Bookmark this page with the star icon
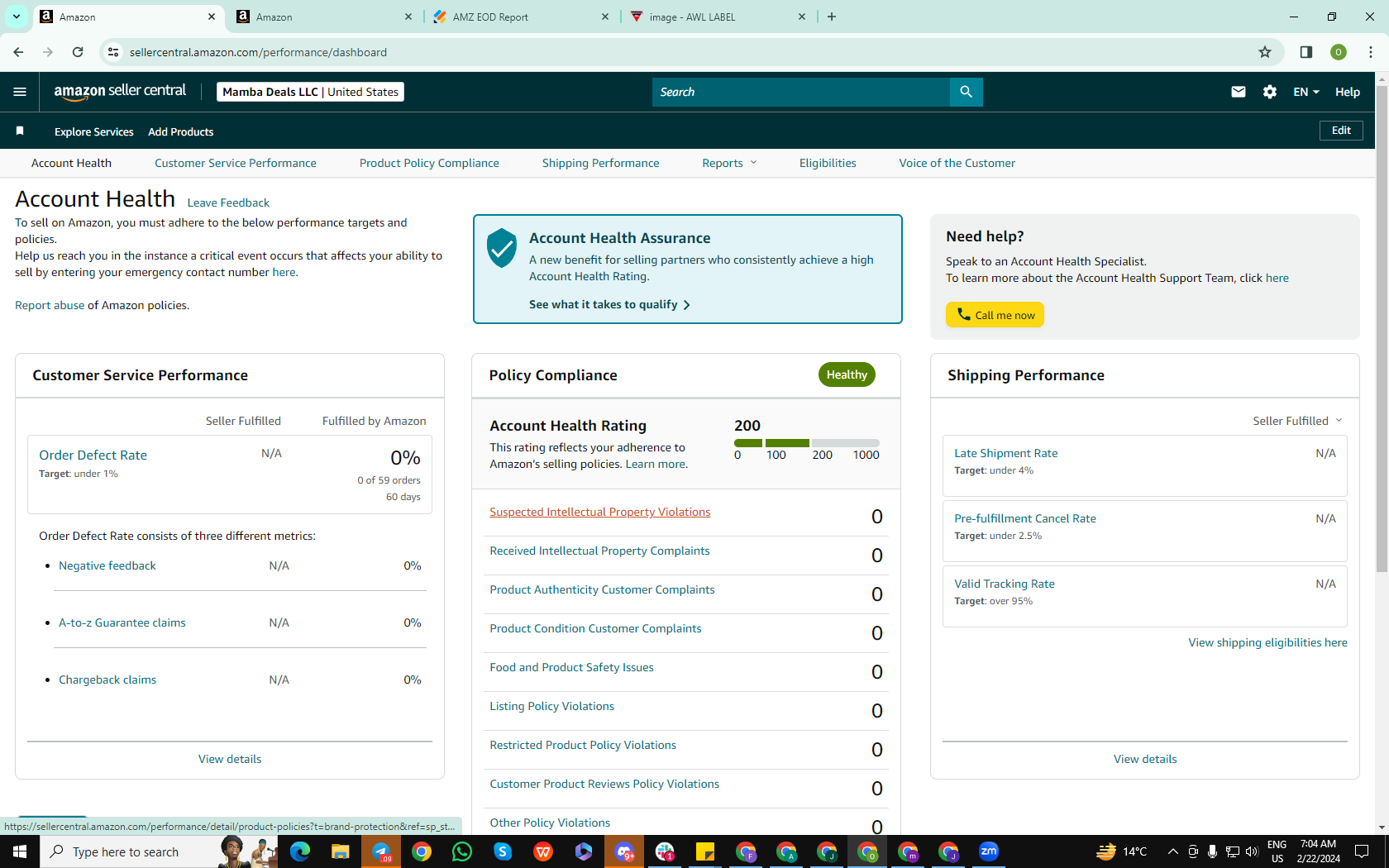This screenshot has height=868, width=1389. click(x=1264, y=52)
